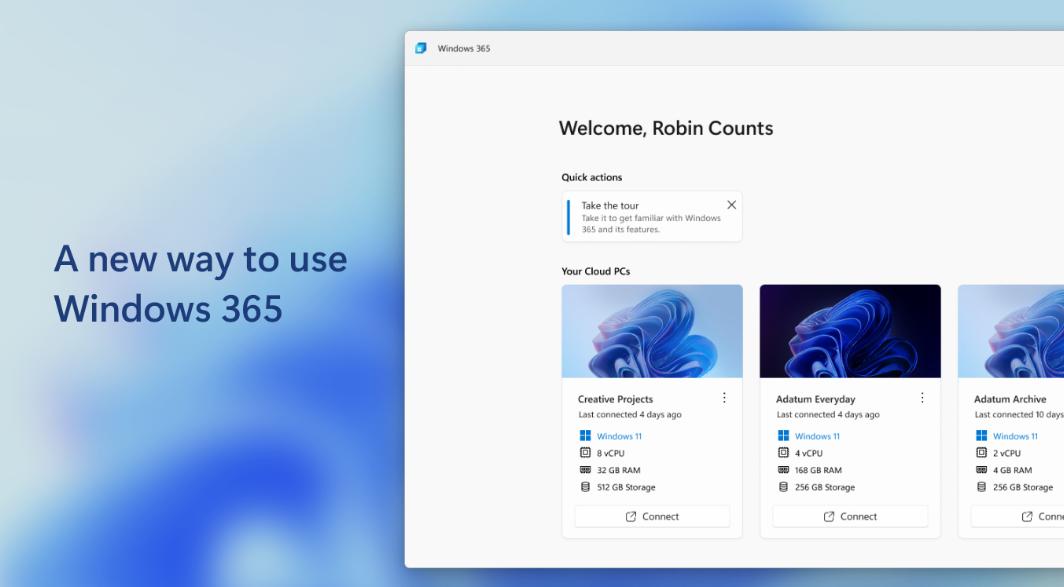Open the Windows 11 link on Creative Projects
Screen dimensions: 1064x587
(x=620, y=435)
